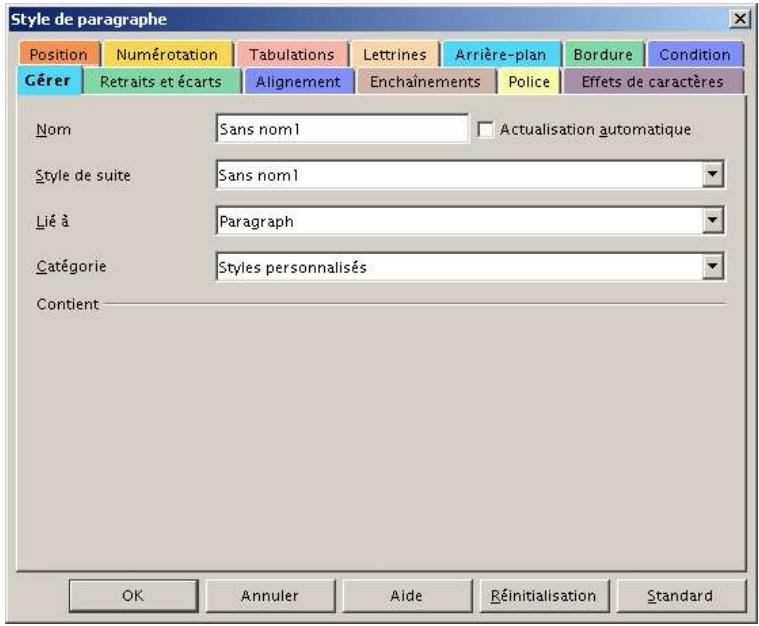The width and height of the screenshot is (759, 626).
Task: Expand the Catégorie dropdown arrow
Action: coord(713,267)
